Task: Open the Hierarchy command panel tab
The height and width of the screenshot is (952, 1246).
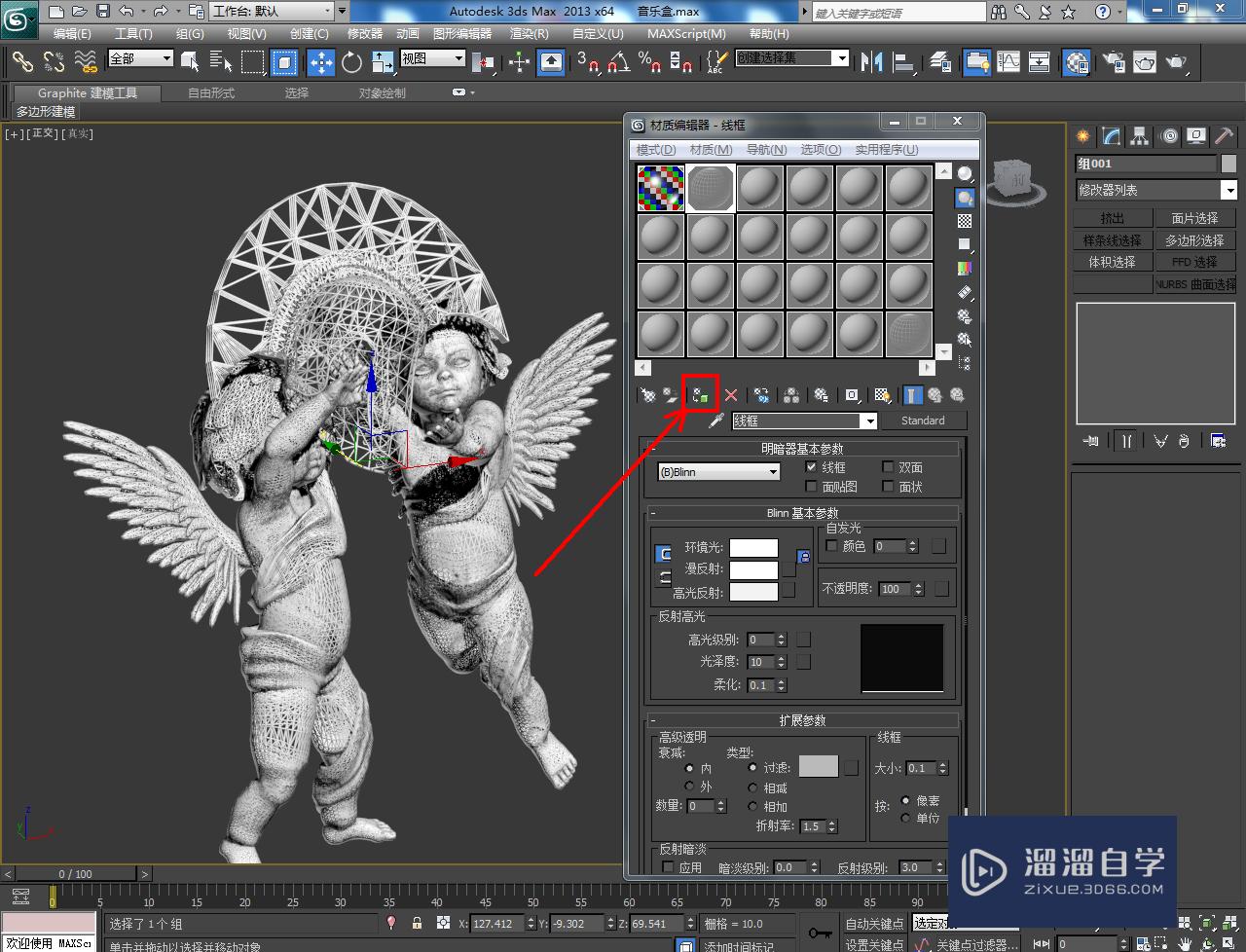Action: pyautogui.click(x=1140, y=136)
